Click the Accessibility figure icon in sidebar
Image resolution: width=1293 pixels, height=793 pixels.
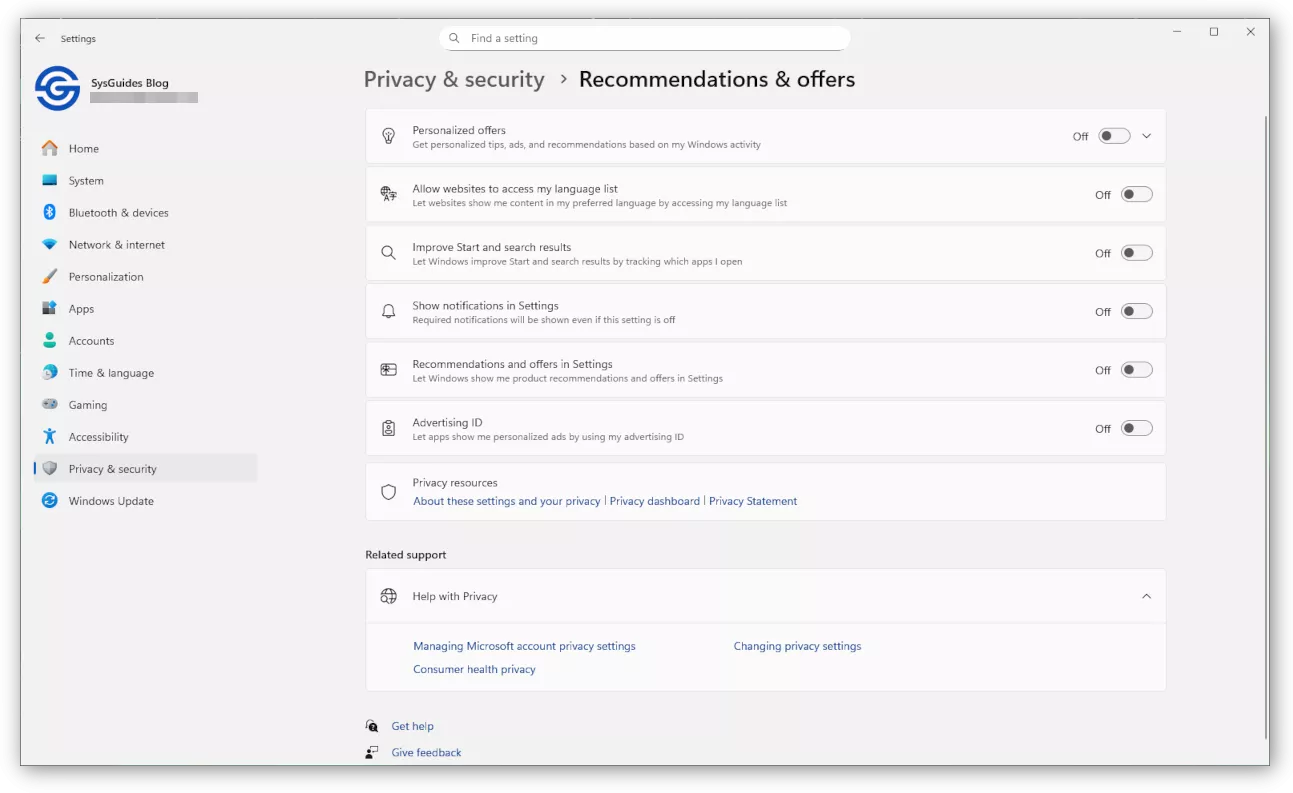click(49, 436)
